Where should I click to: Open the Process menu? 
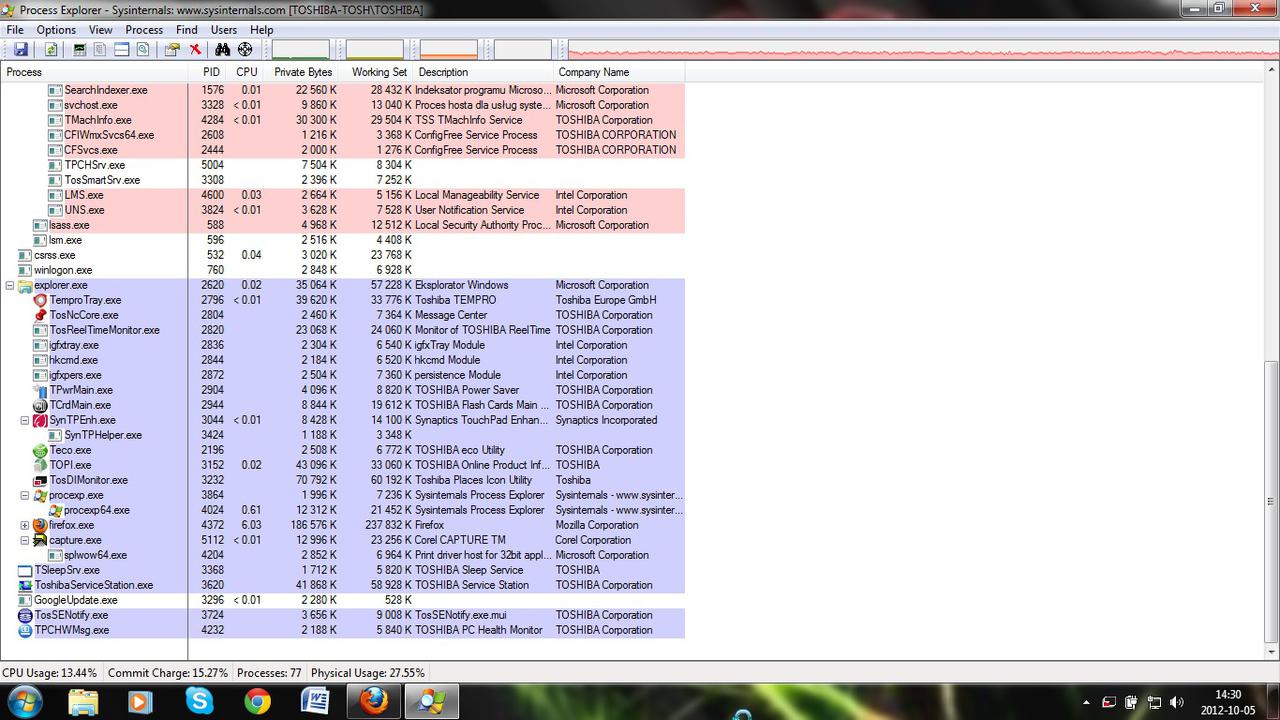(144, 30)
